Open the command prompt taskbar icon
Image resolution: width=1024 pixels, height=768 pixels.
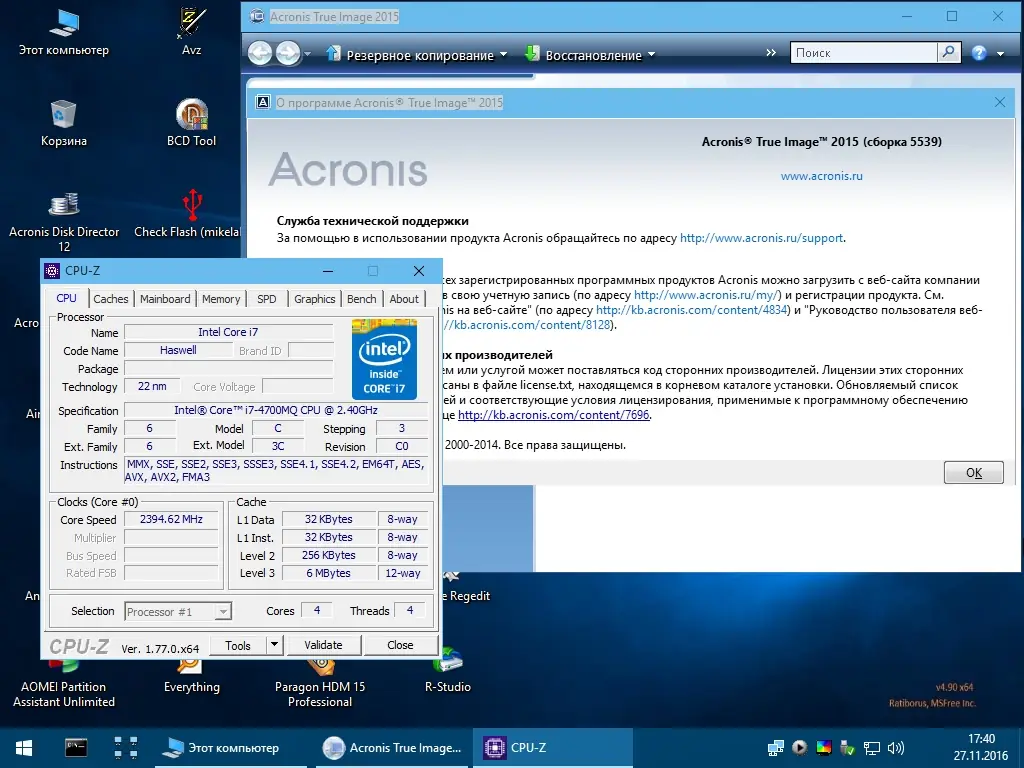[76, 748]
